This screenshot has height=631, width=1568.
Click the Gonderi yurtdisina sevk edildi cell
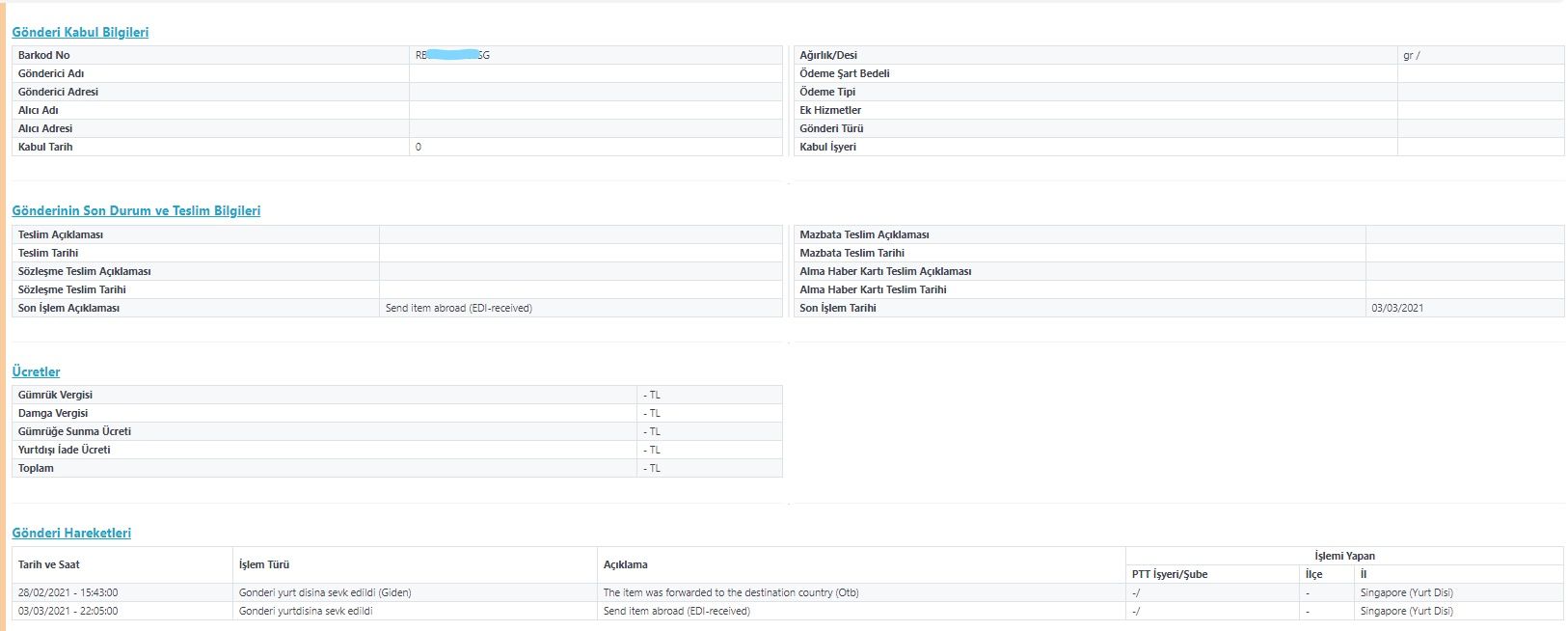coord(306,611)
